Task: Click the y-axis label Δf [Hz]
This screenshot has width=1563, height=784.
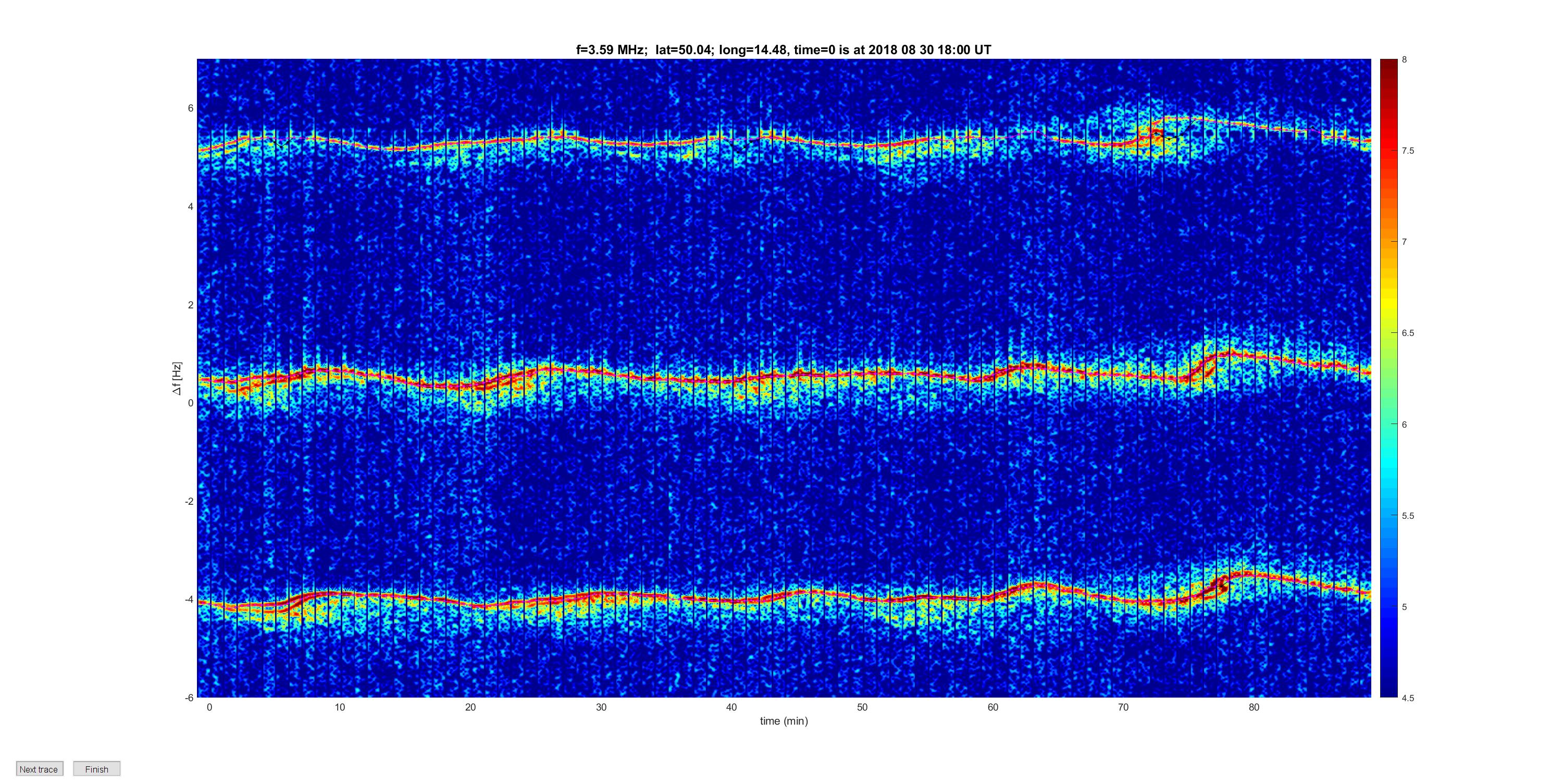Action: (177, 378)
